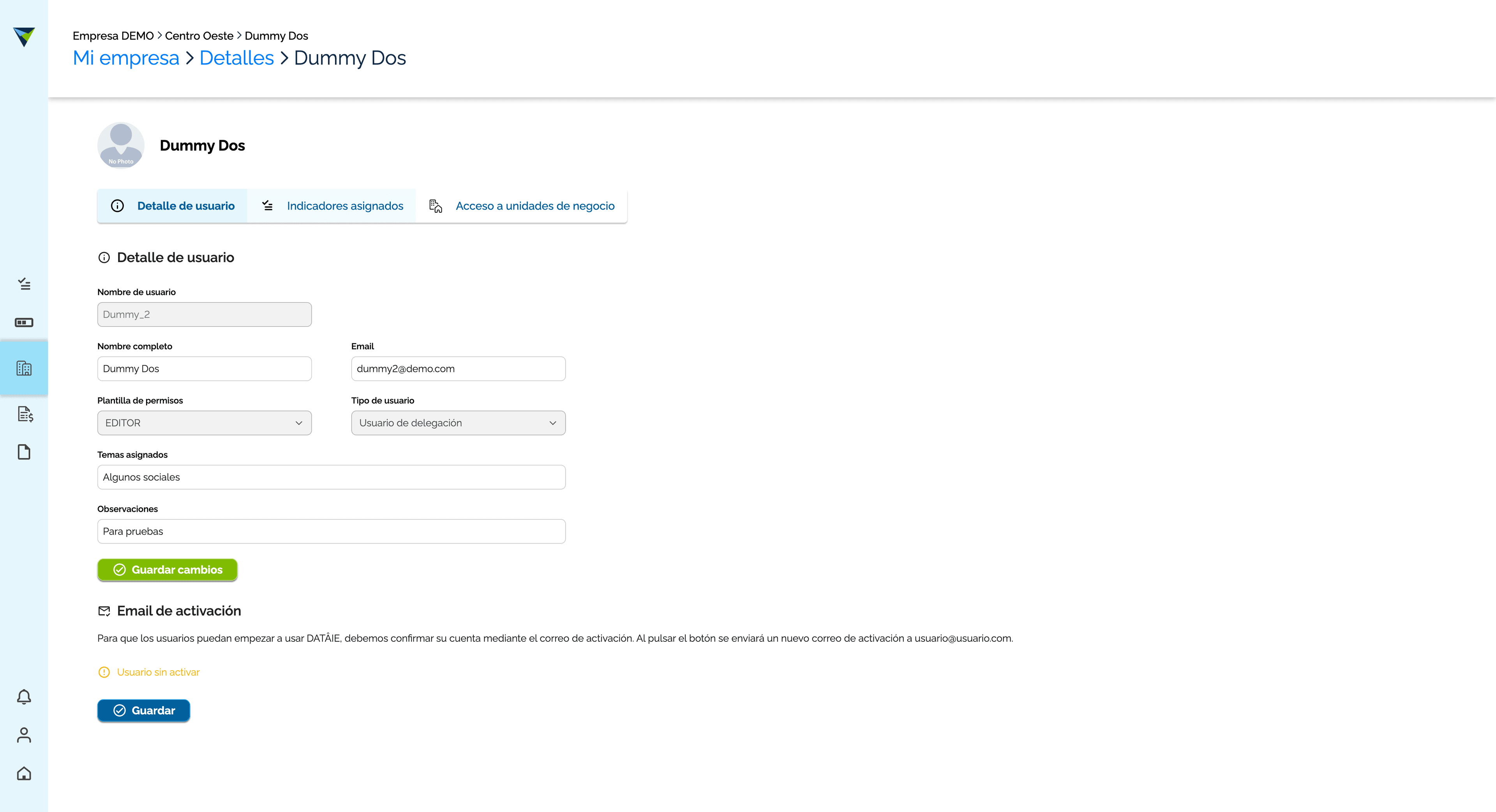Go to home via house icon
This screenshot has width=1496, height=812.
pos(24,774)
